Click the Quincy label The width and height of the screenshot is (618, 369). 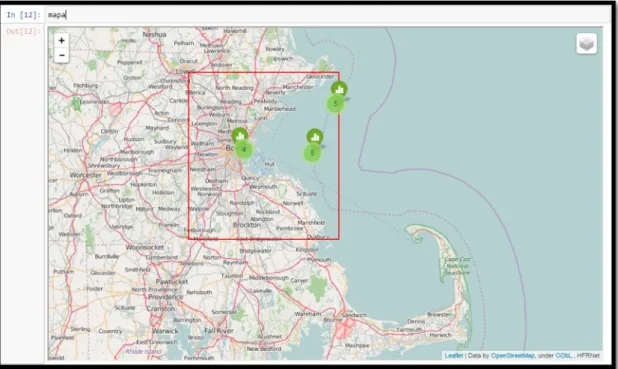250,178
